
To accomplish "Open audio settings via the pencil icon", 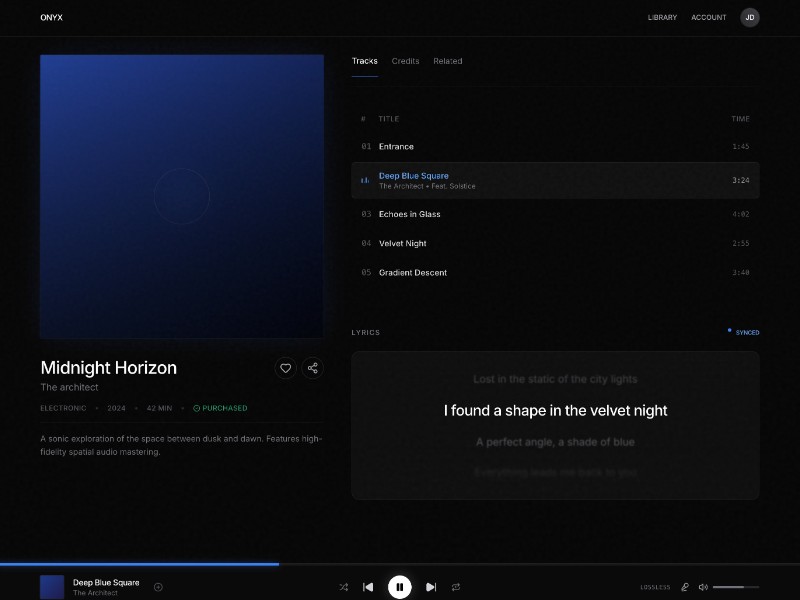I will pos(685,587).
